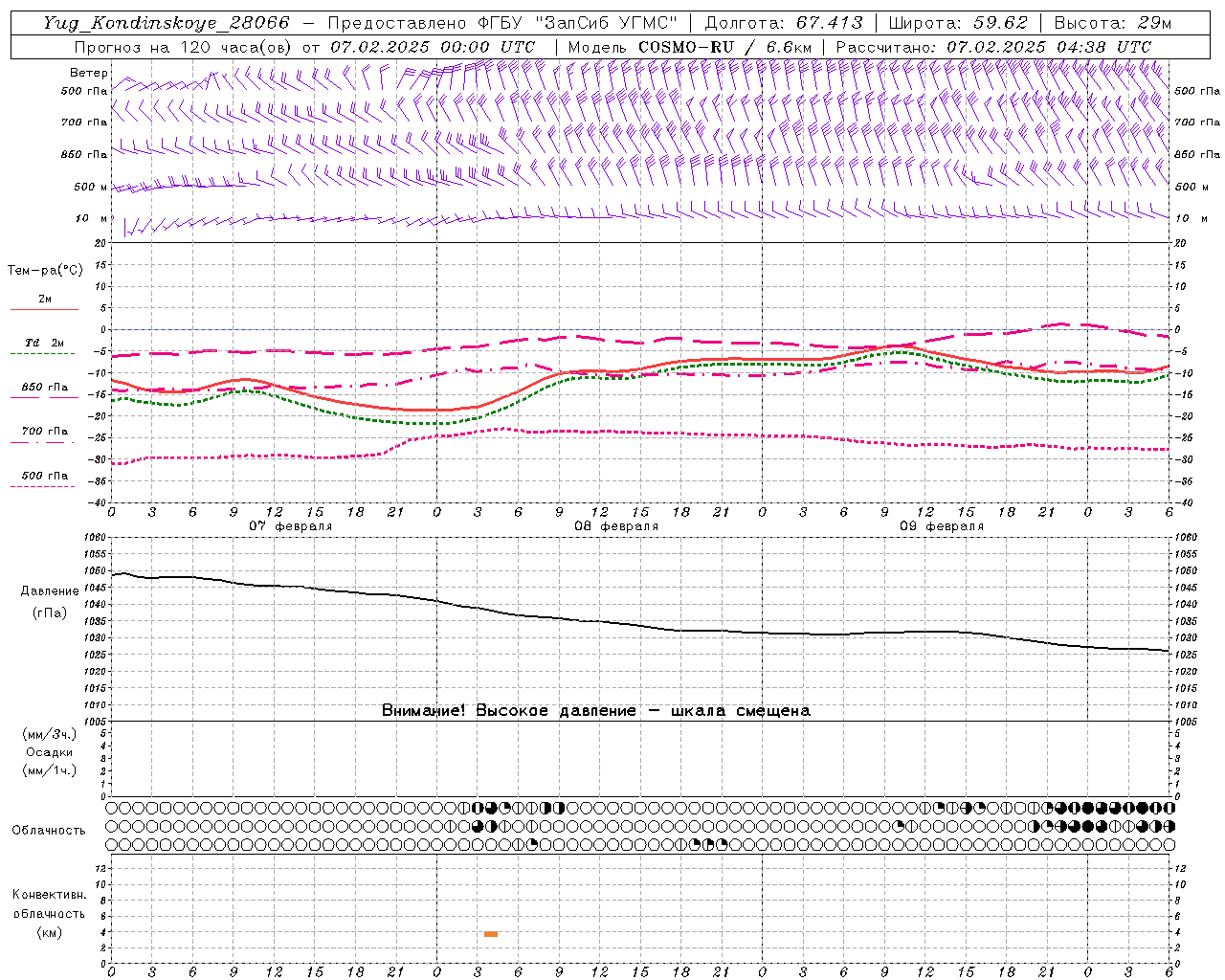Click the 850 гПа temperature legend entry
Viewport: 1225px width, 980px height.
click(45, 388)
